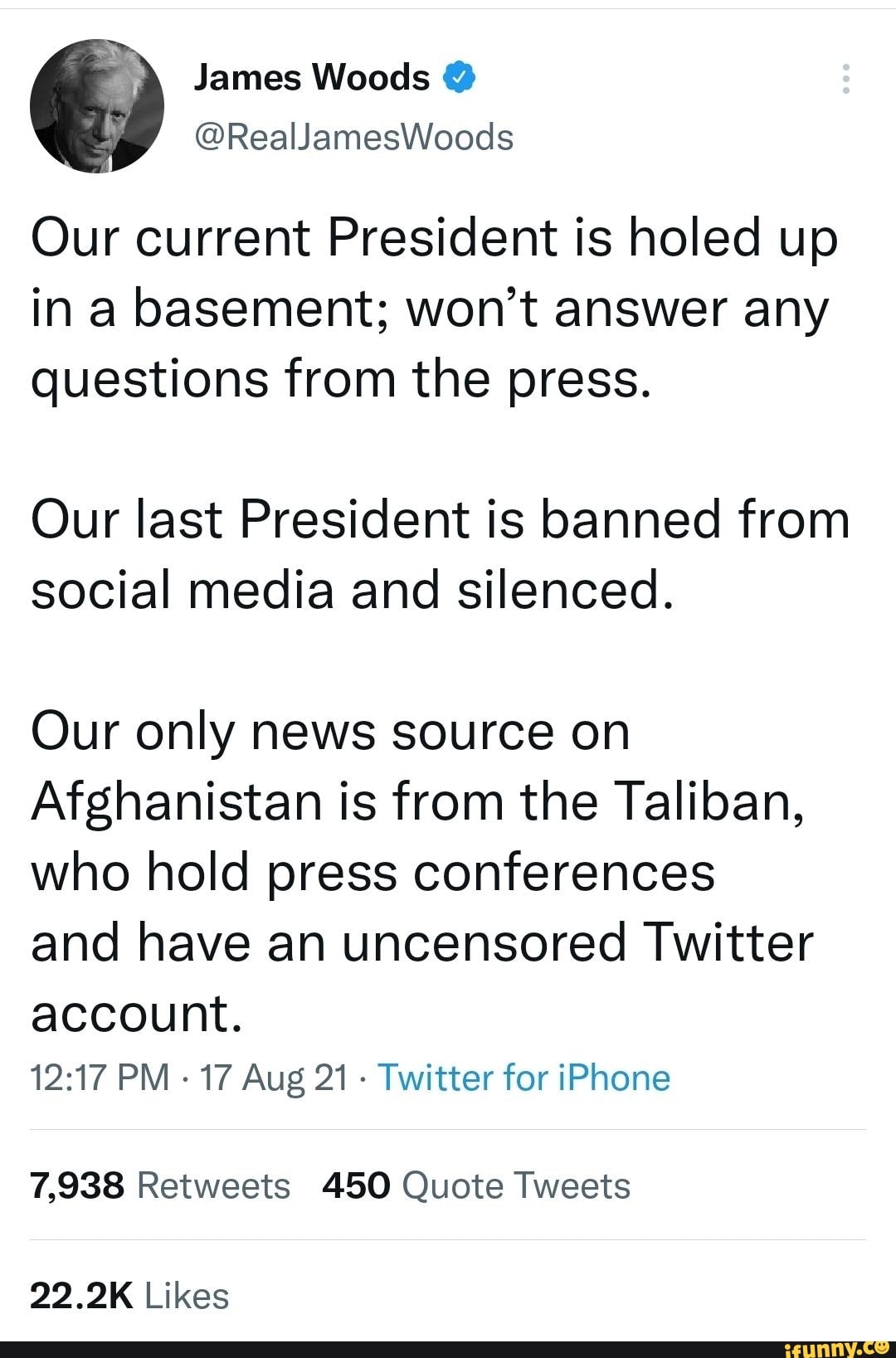Click the word "uncensored" in the tweet
The height and width of the screenshot is (1358, 896).
tap(485, 943)
